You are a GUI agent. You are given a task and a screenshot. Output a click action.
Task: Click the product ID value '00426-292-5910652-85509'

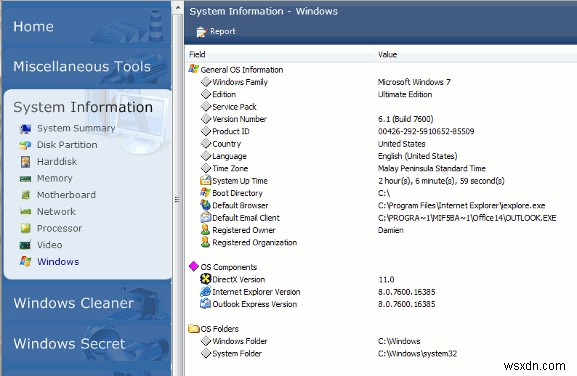pyautogui.click(x=426, y=131)
